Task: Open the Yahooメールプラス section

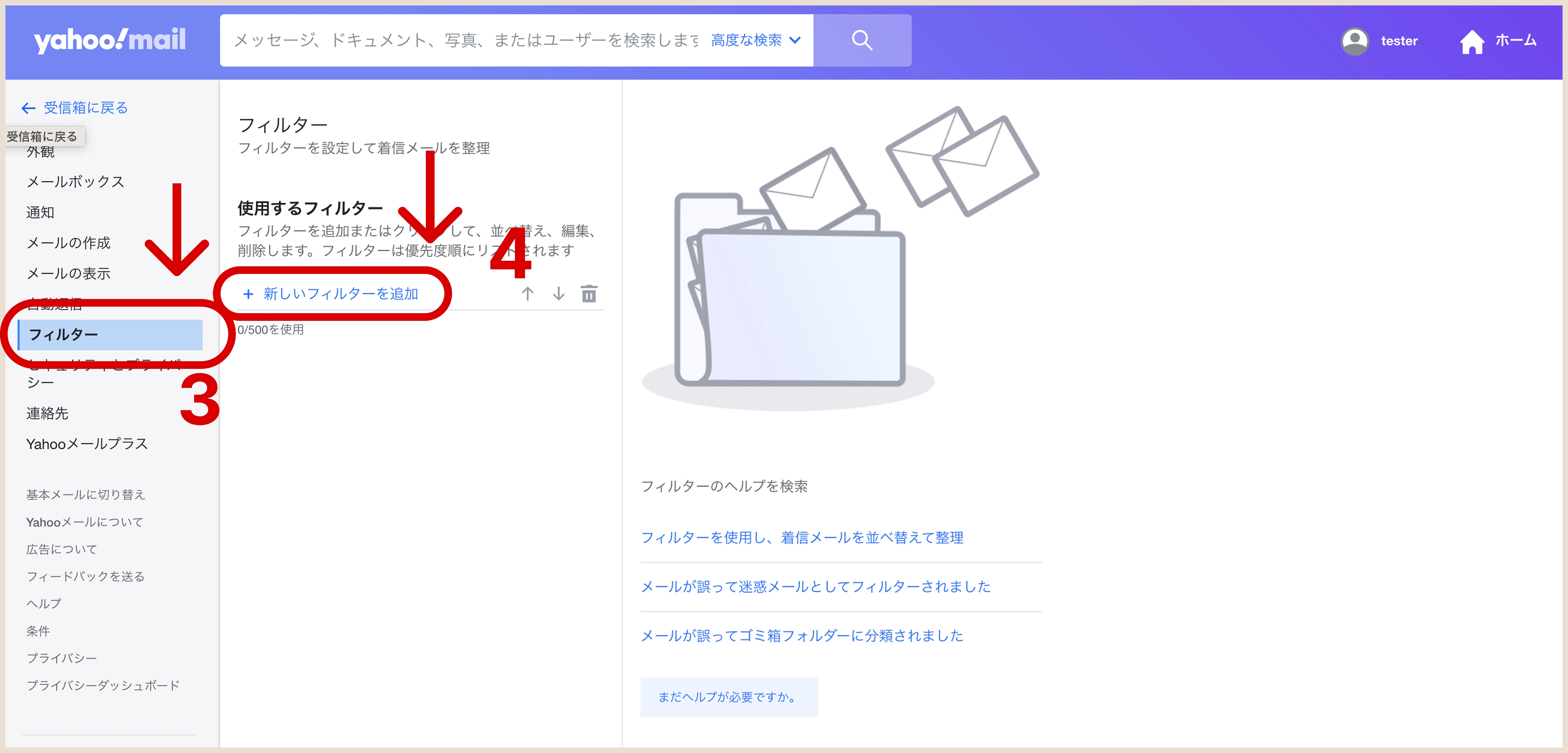Action: pyautogui.click(x=87, y=443)
